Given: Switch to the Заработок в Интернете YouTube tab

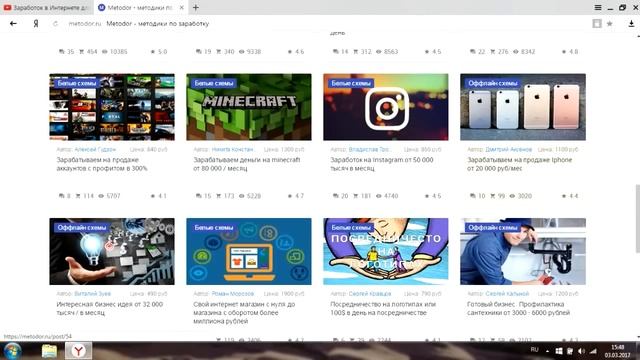Looking at the screenshot, I should [x=47, y=7].
